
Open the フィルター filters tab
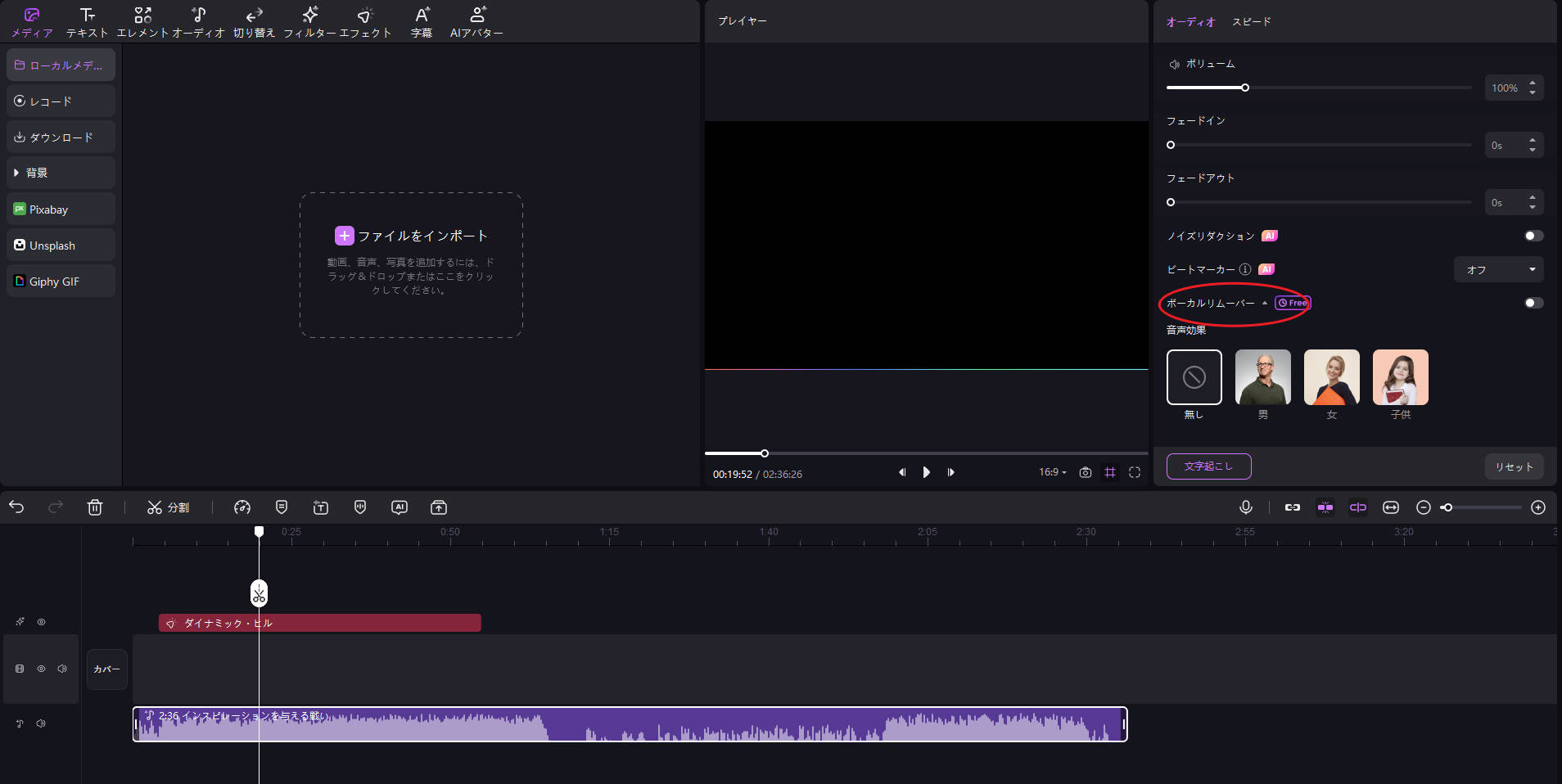click(309, 22)
